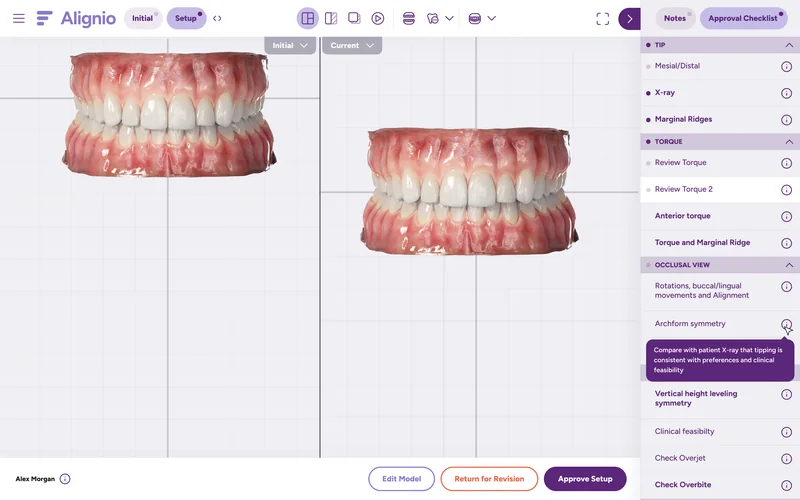The width and height of the screenshot is (800, 500).
Task: Select the Clinical feasibilty checklist item
Action: (x=720, y=432)
